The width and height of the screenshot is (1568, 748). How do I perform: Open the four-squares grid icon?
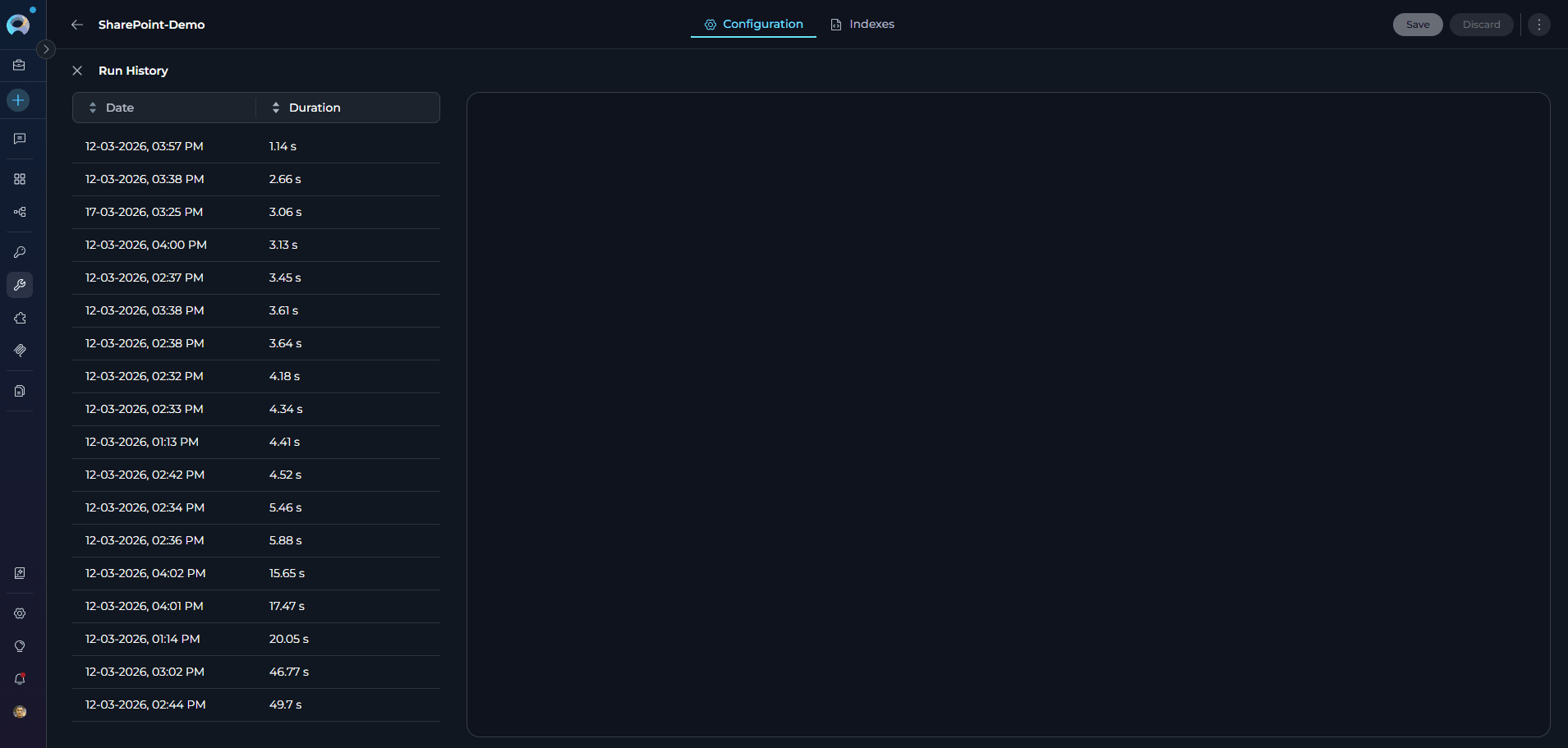(x=20, y=179)
